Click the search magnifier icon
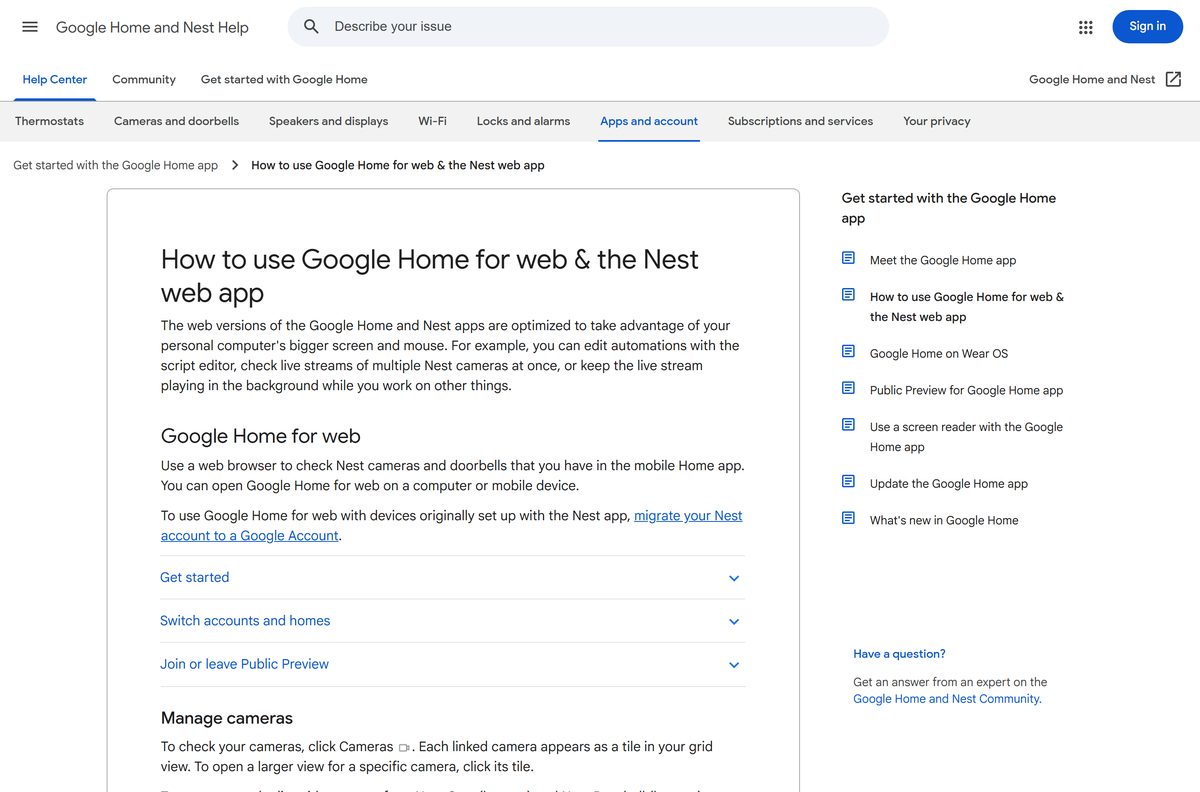This screenshot has height=792, width=1200. (311, 27)
